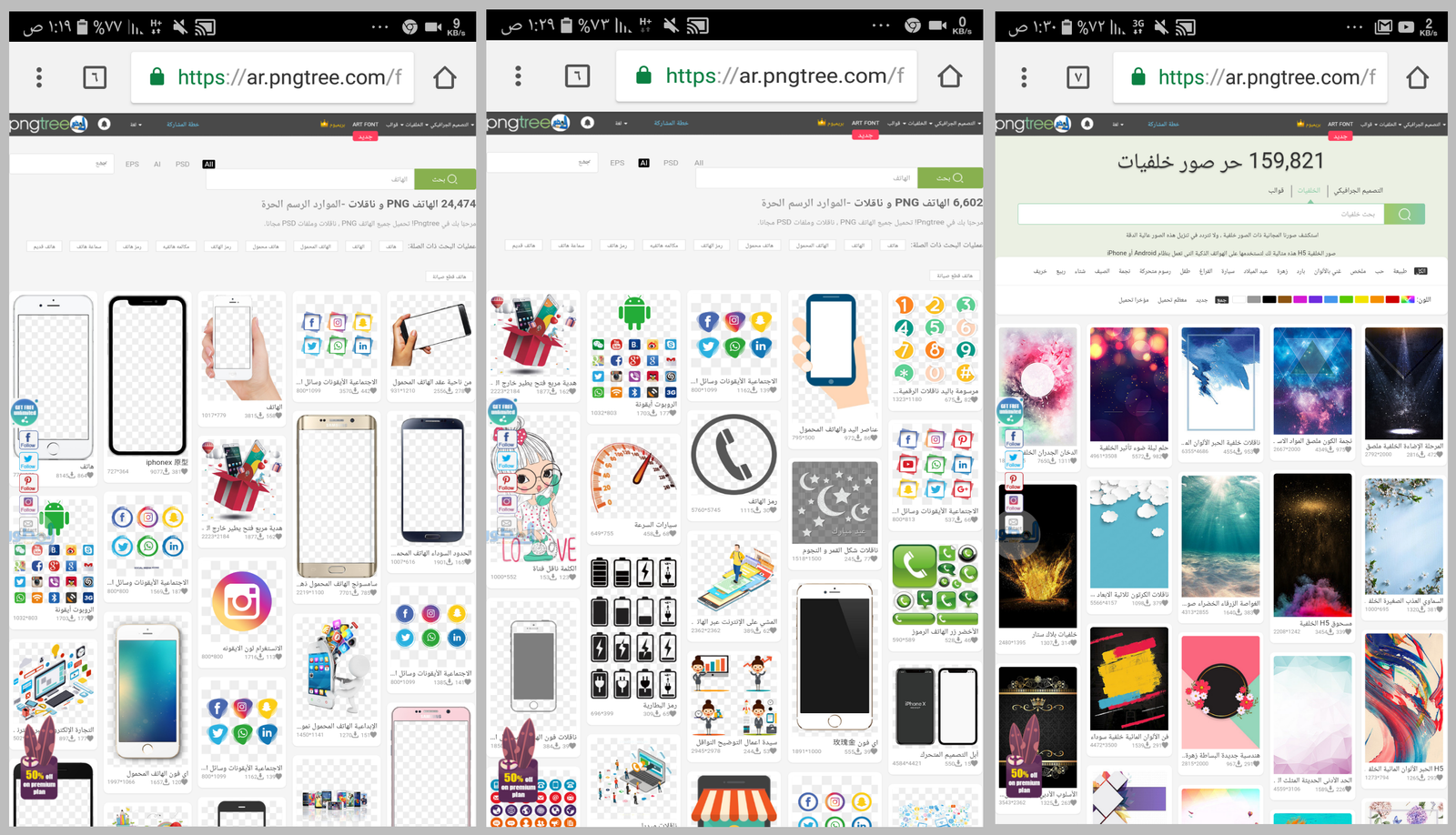Tap the browser home icon in the right screenshot
This screenshot has height=835, width=1456.
click(1417, 78)
